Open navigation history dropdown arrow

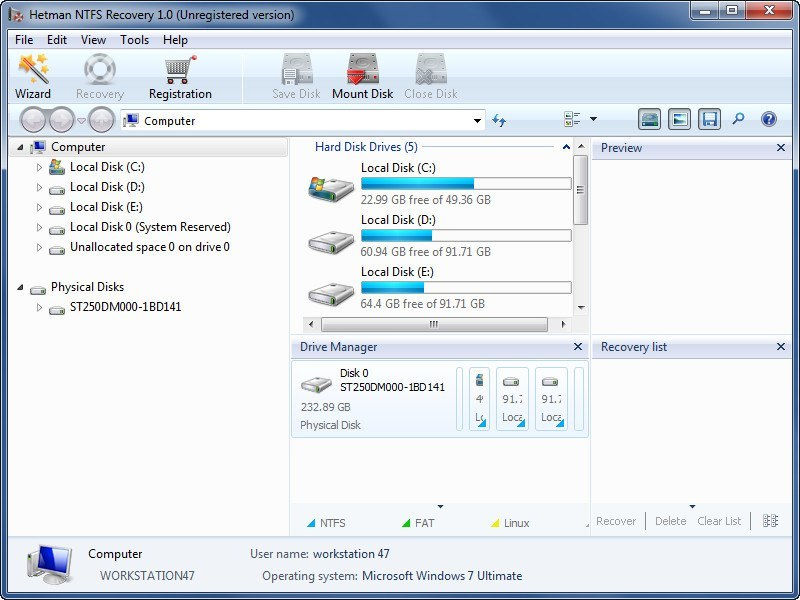[81, 121]
